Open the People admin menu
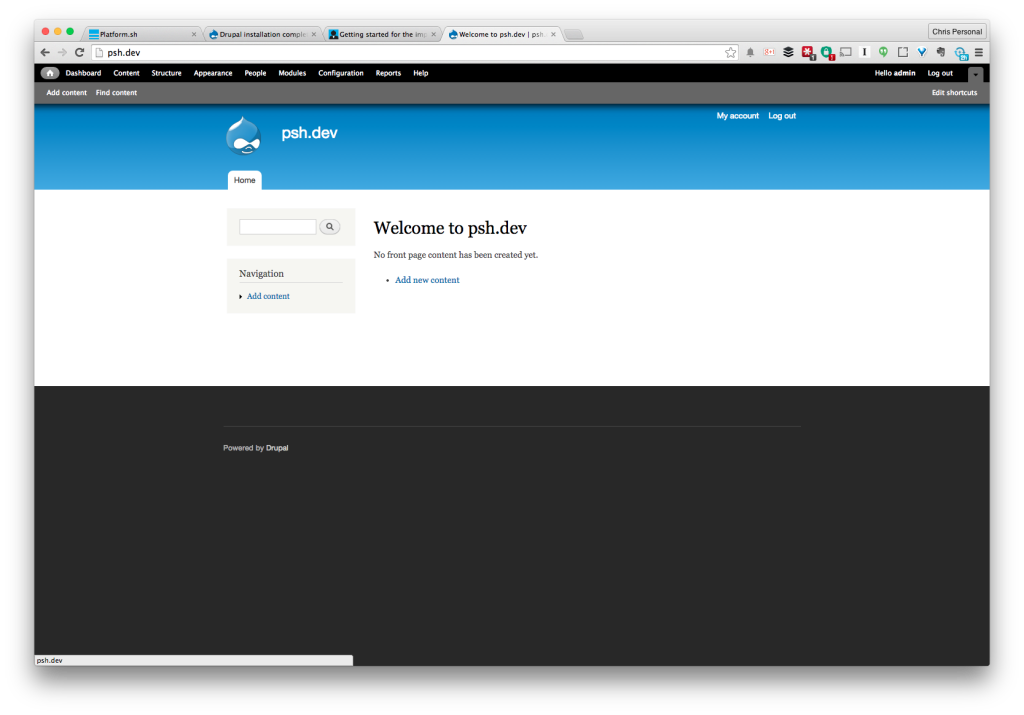Viewport: 1024px width, 715px height. 255,73
